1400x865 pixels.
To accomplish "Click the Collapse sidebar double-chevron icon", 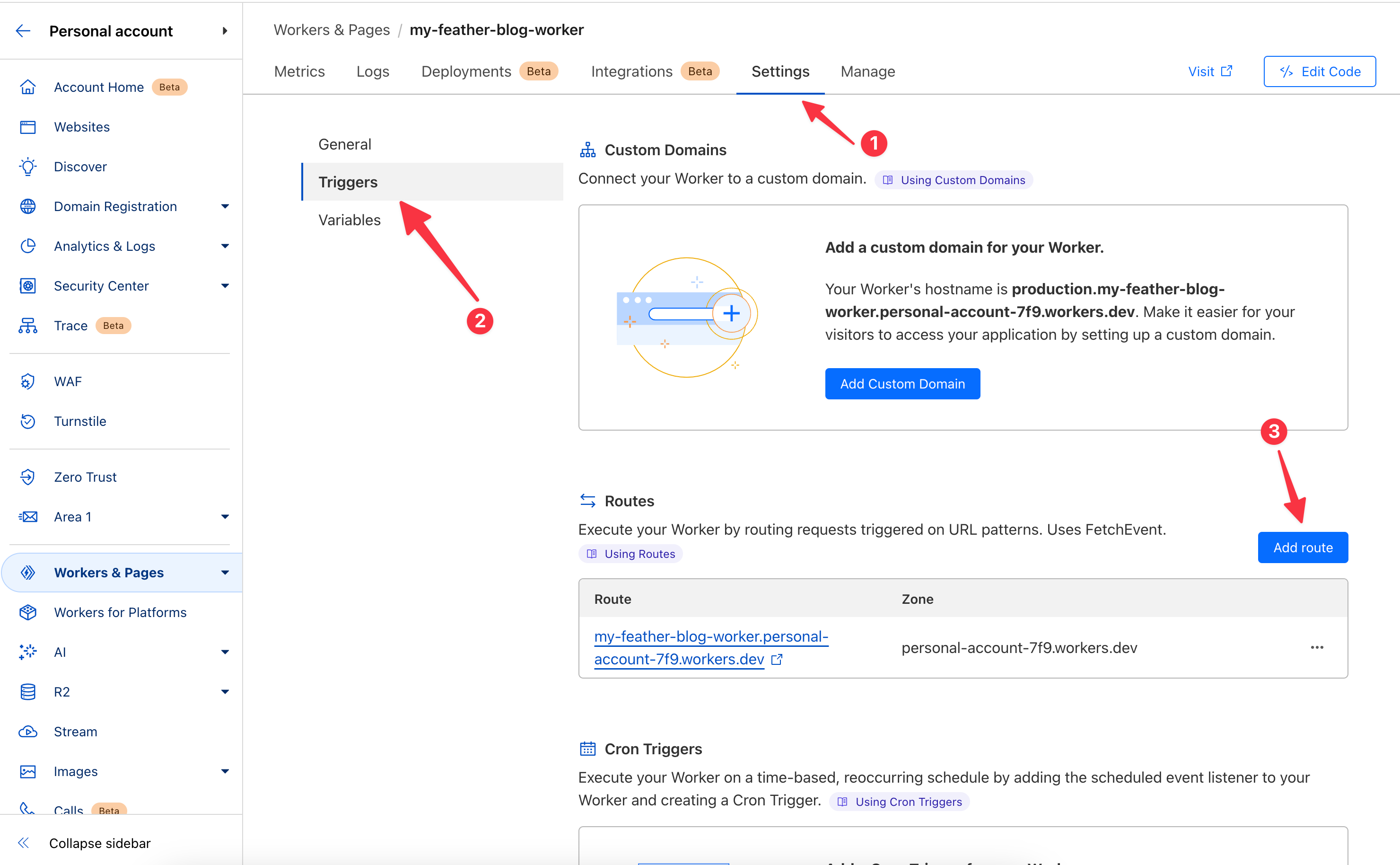I will [x=23, y=843].
